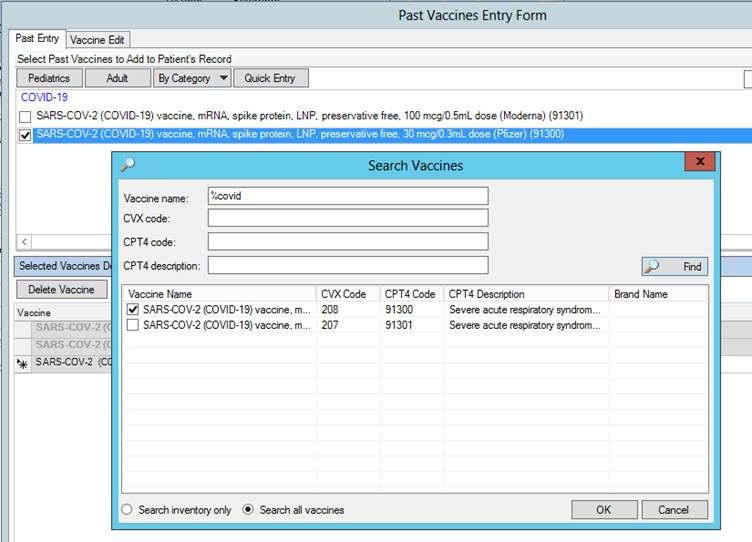The width and height of the screenshot is (752, 542).
Task: Click the CVX code input field
Action: coord(348,218)
